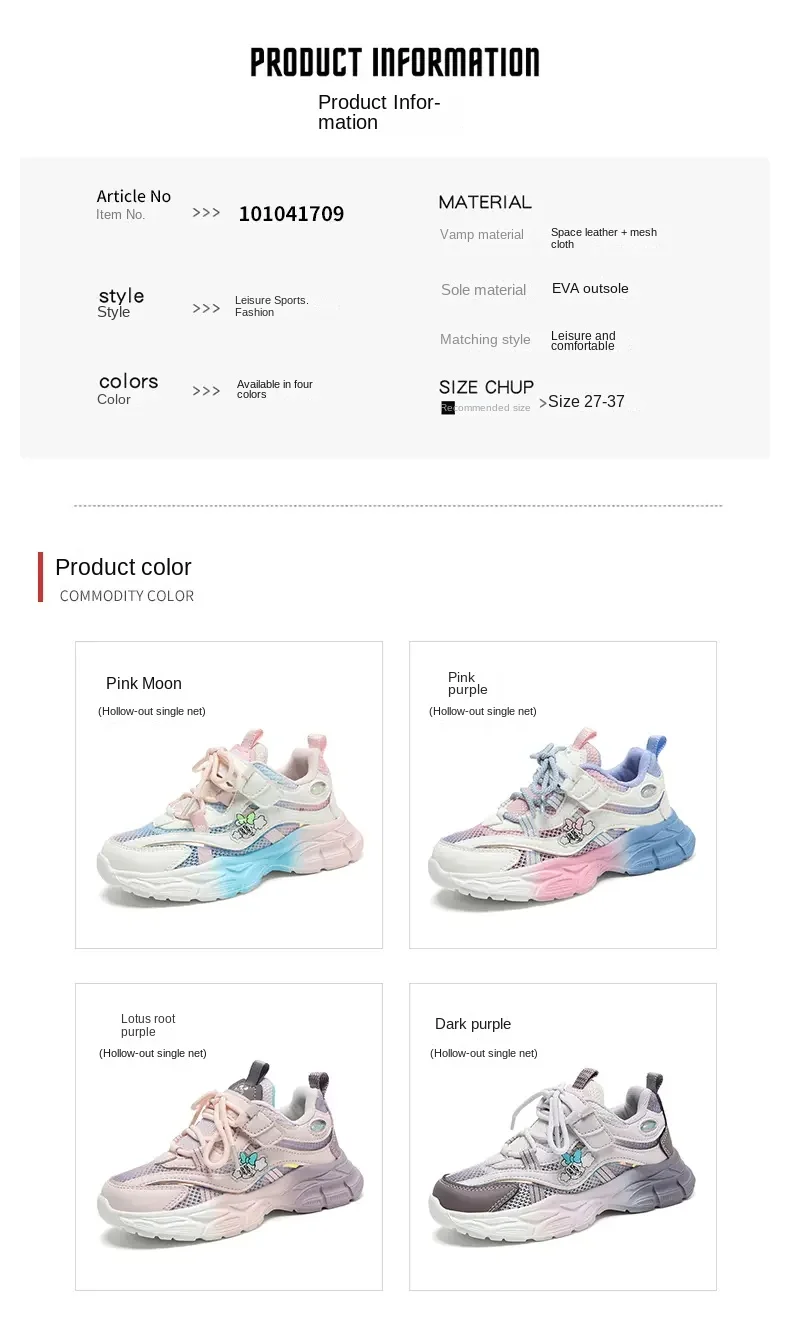Click the arrows beside the Style label
Image resolution: width=790 pixels, height=1319 pixels.
point(206,309)
